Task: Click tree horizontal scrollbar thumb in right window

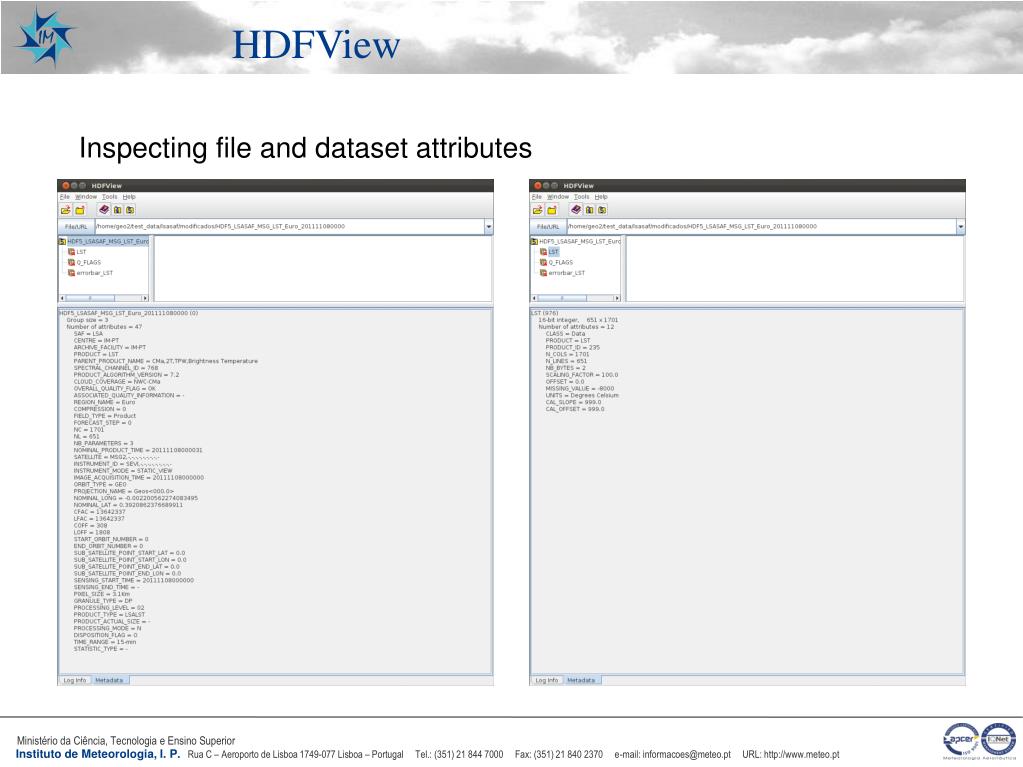Action: (562, 298)
